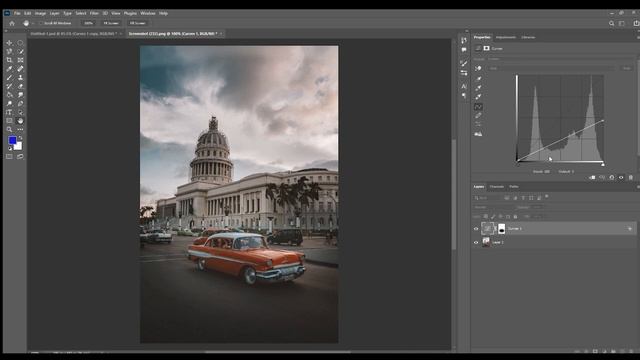The image size is (640, 360).
Task: Open the workspace switcher
Action: (x=622, y=24)
